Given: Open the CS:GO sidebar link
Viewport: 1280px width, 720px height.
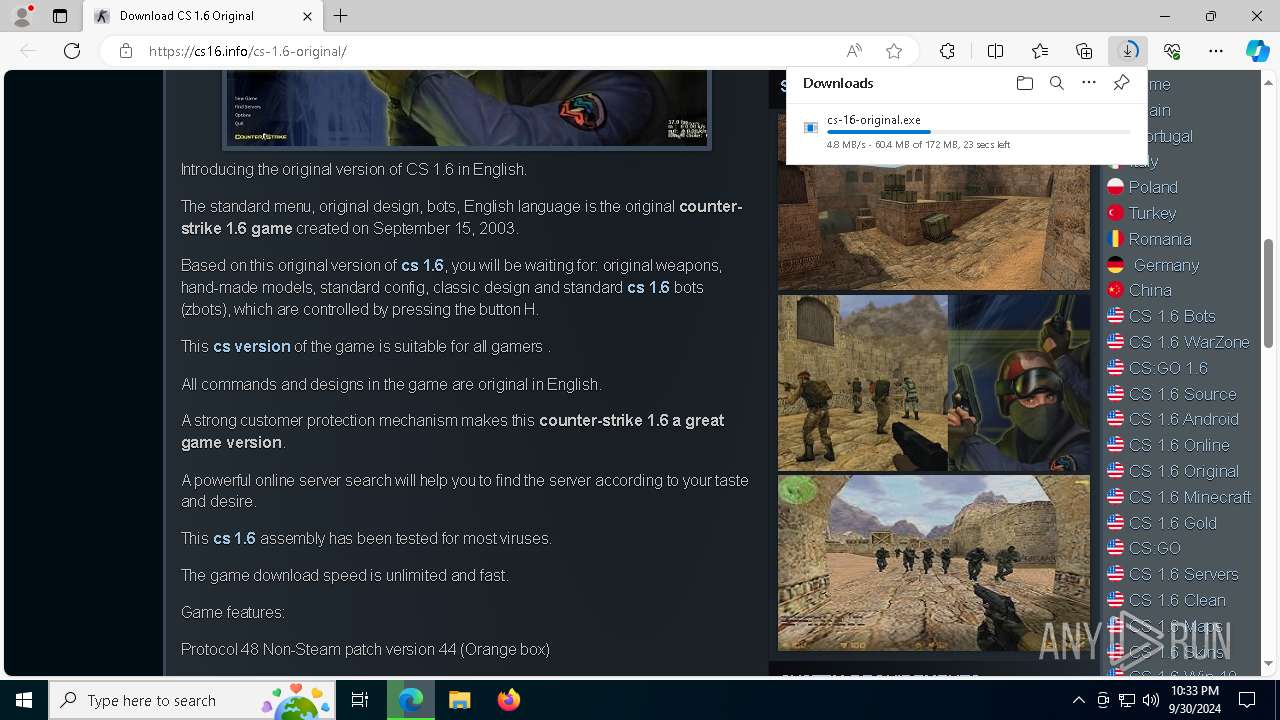Looking at the screenshot, I should [1155, 548].
